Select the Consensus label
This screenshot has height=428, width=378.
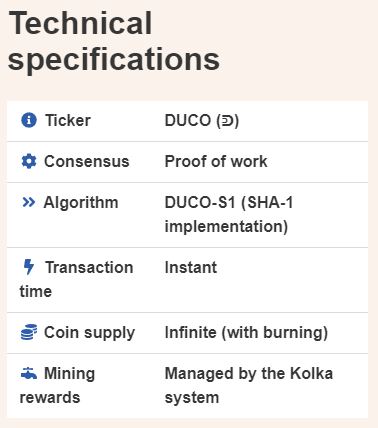point(87,161)
